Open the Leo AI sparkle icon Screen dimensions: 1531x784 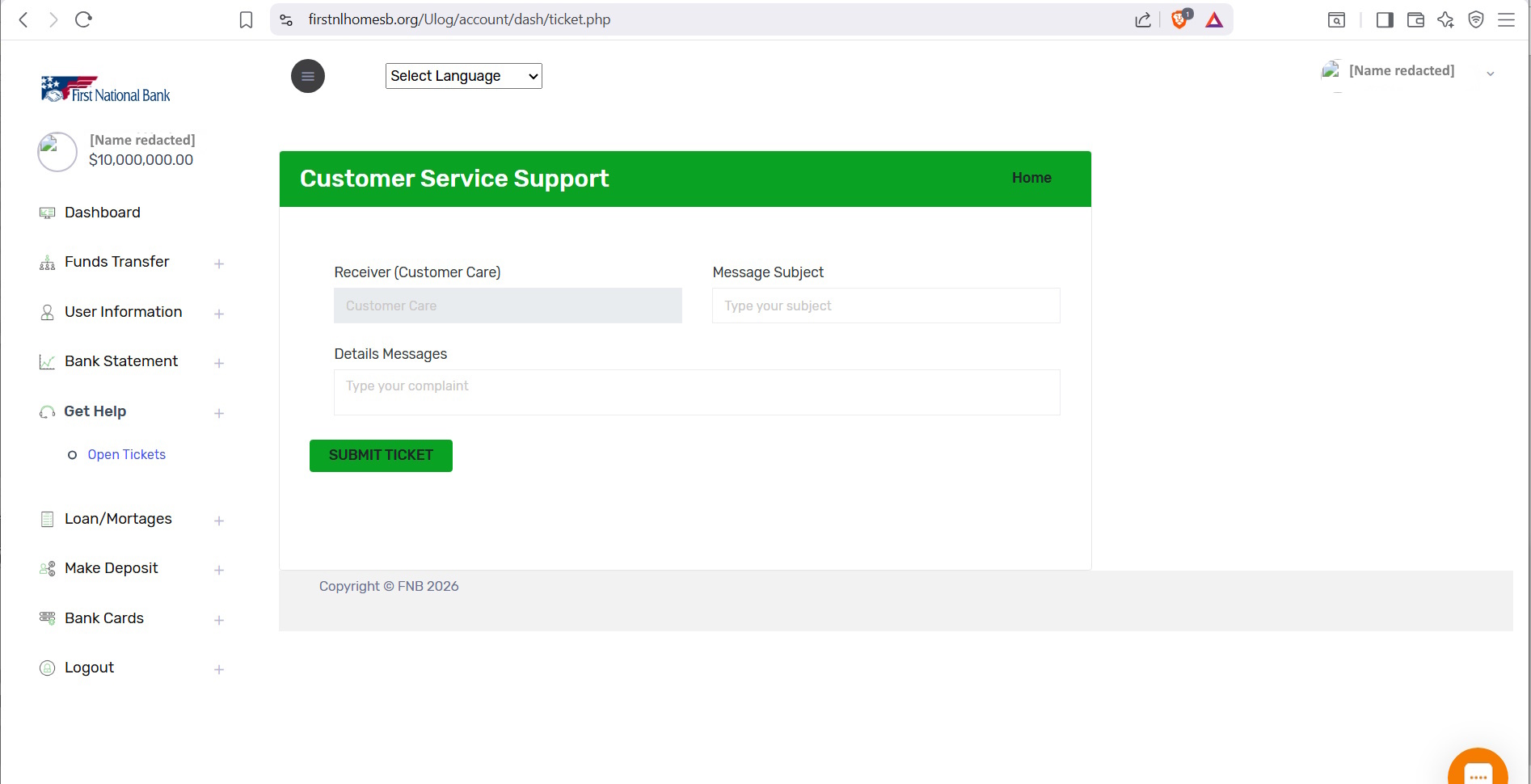click(1445, 19)
